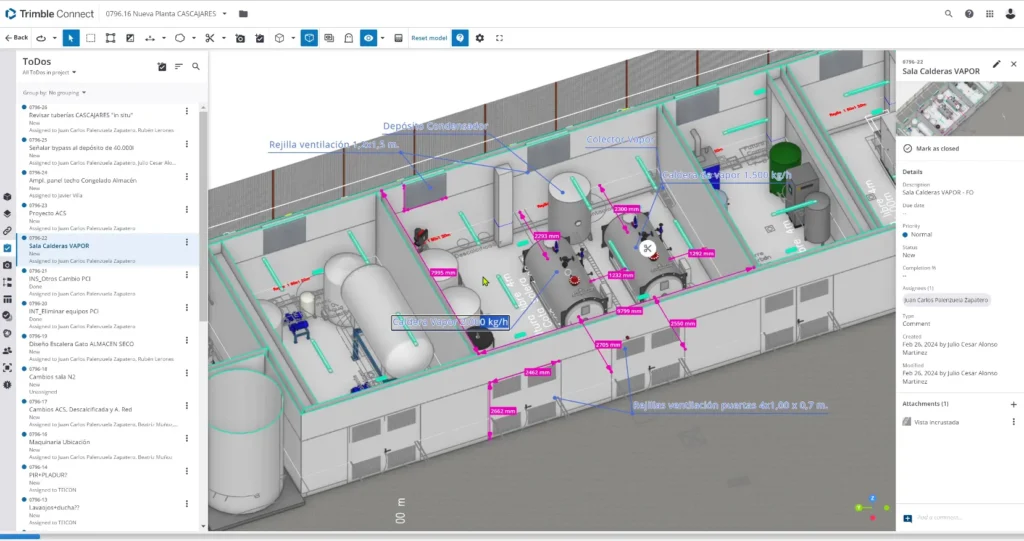Create a new ToDo in the panel

point(162,66)
